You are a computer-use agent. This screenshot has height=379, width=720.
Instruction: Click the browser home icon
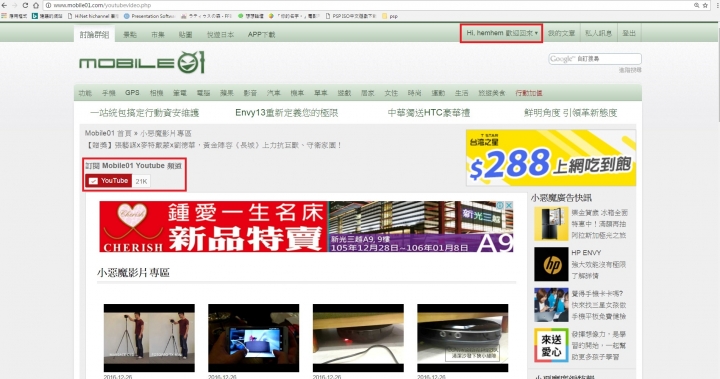35,5
